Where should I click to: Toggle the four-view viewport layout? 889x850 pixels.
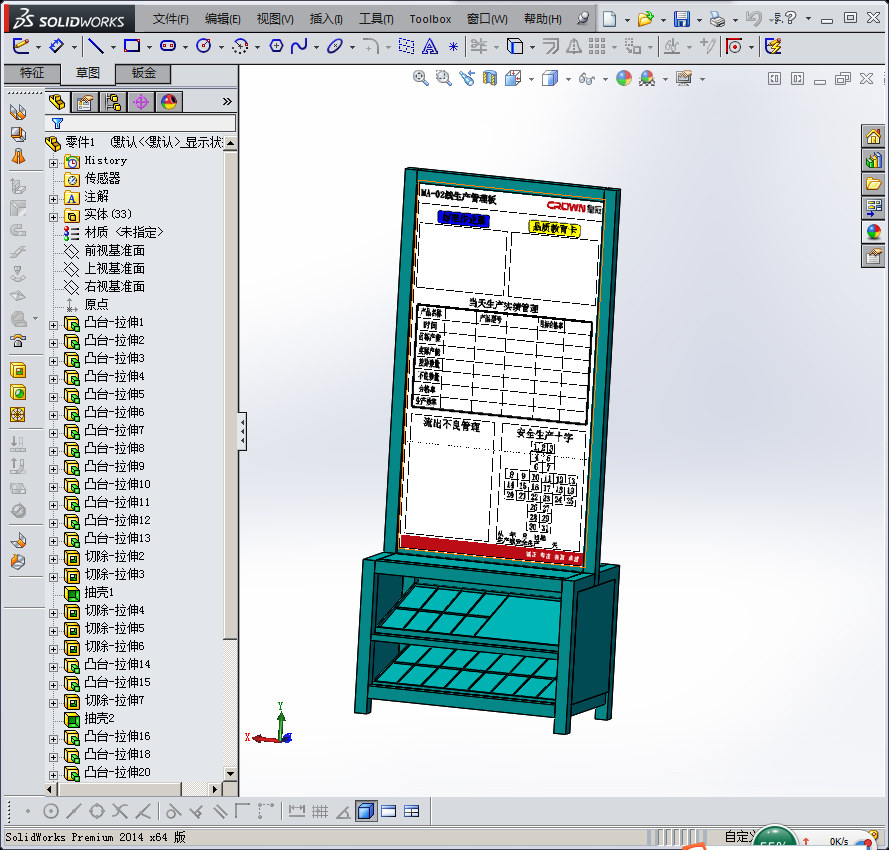[412, 811]
